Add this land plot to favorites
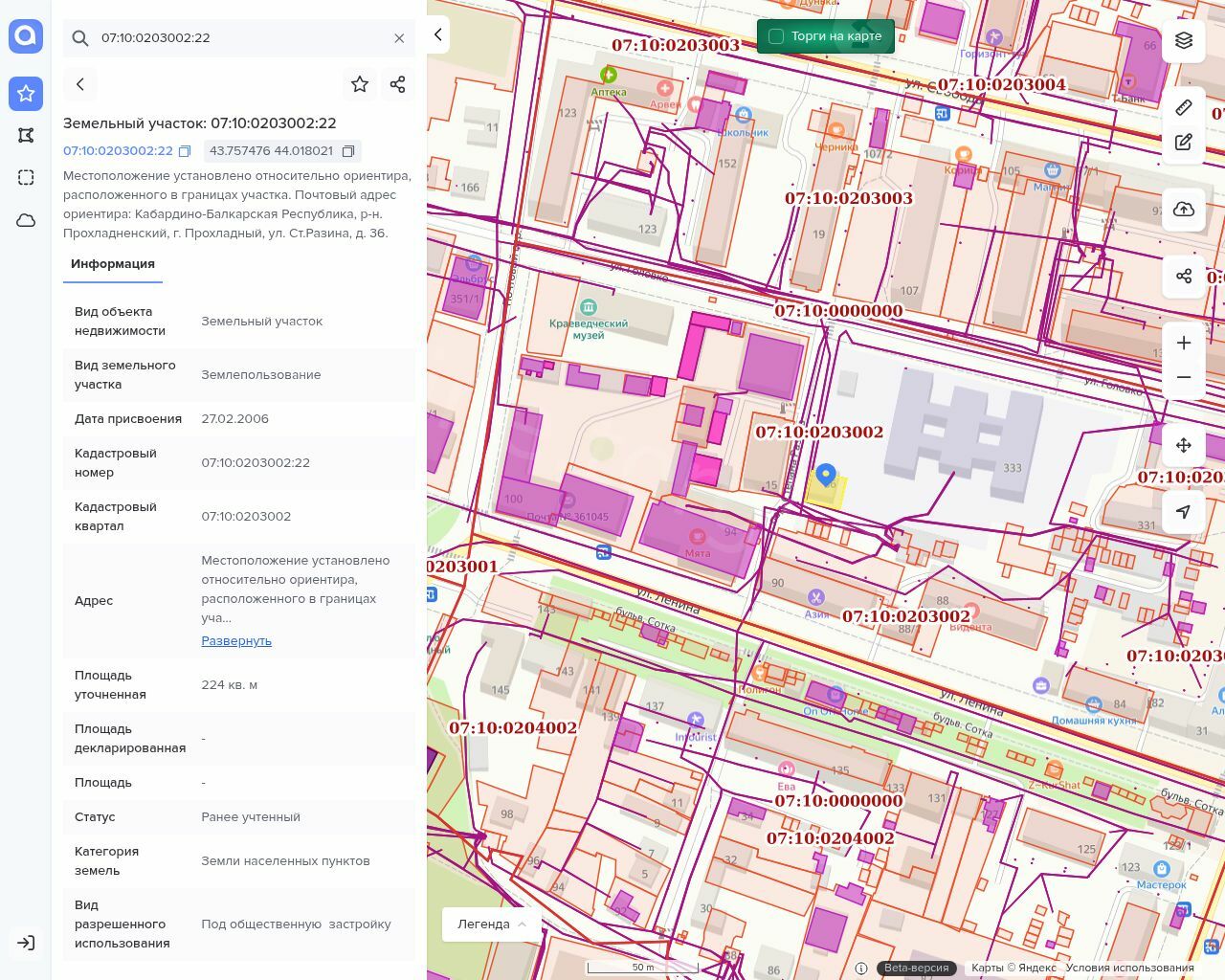The image size is (1225, 980). pyautogui.click(x=360, y=84)
